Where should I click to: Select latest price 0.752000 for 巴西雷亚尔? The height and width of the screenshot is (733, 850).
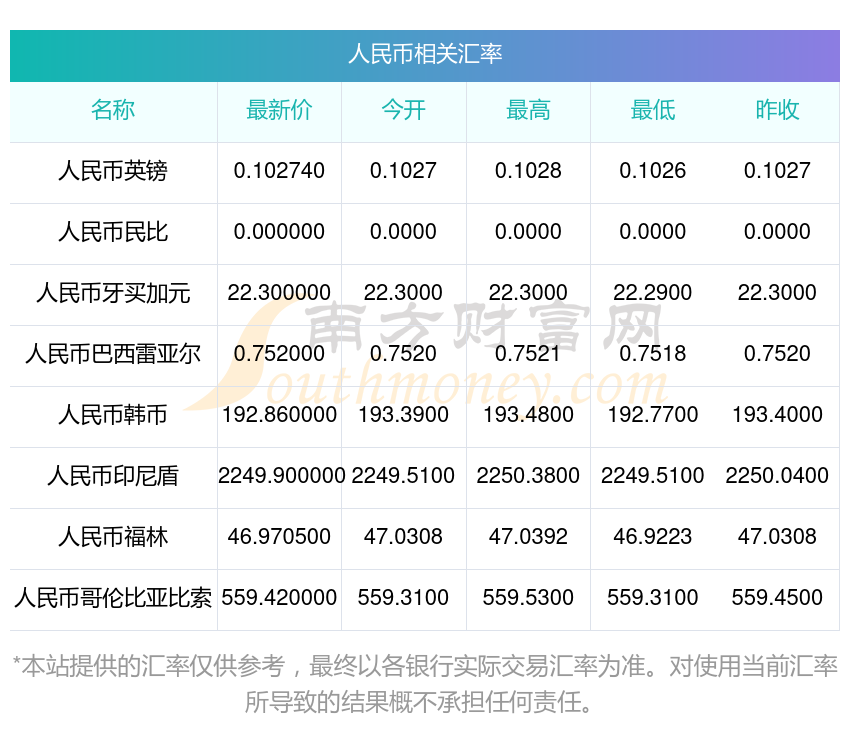pyautogui.click(x=279, y=354)
